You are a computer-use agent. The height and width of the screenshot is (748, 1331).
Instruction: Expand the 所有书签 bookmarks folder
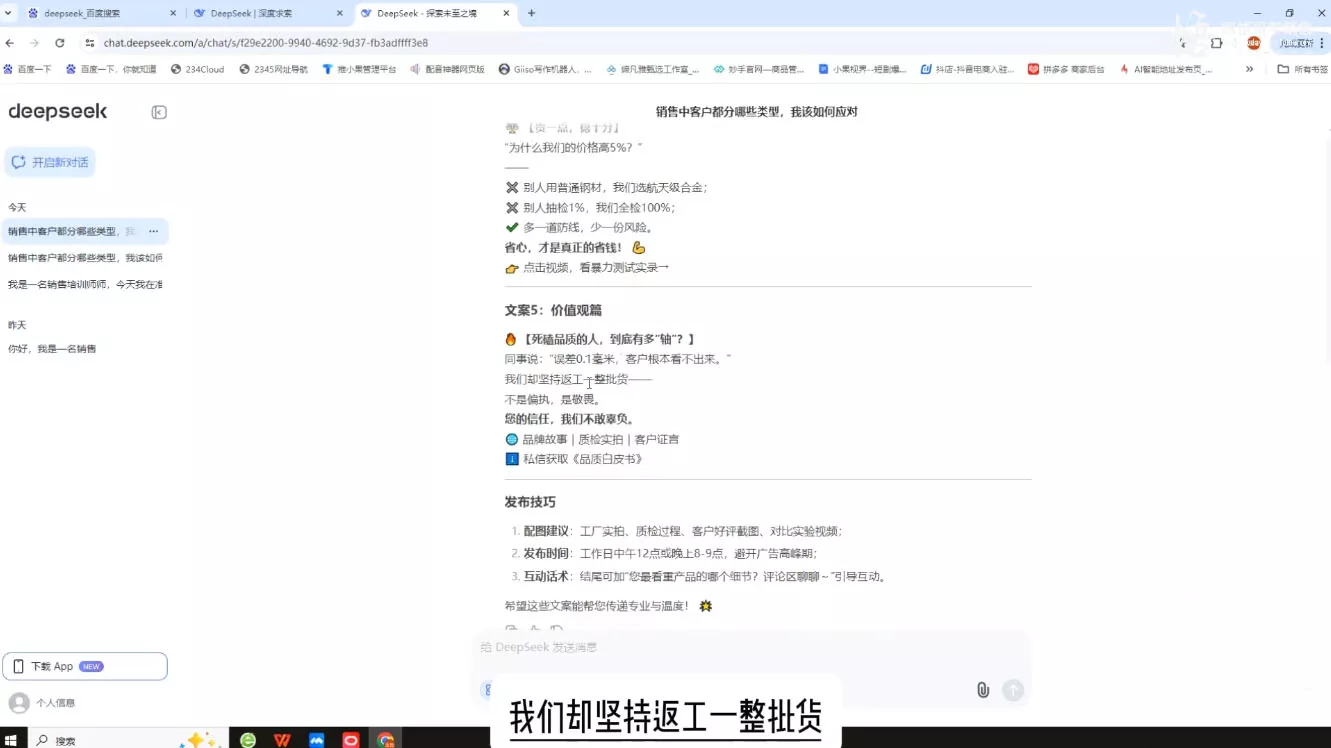pos(1301,69)
